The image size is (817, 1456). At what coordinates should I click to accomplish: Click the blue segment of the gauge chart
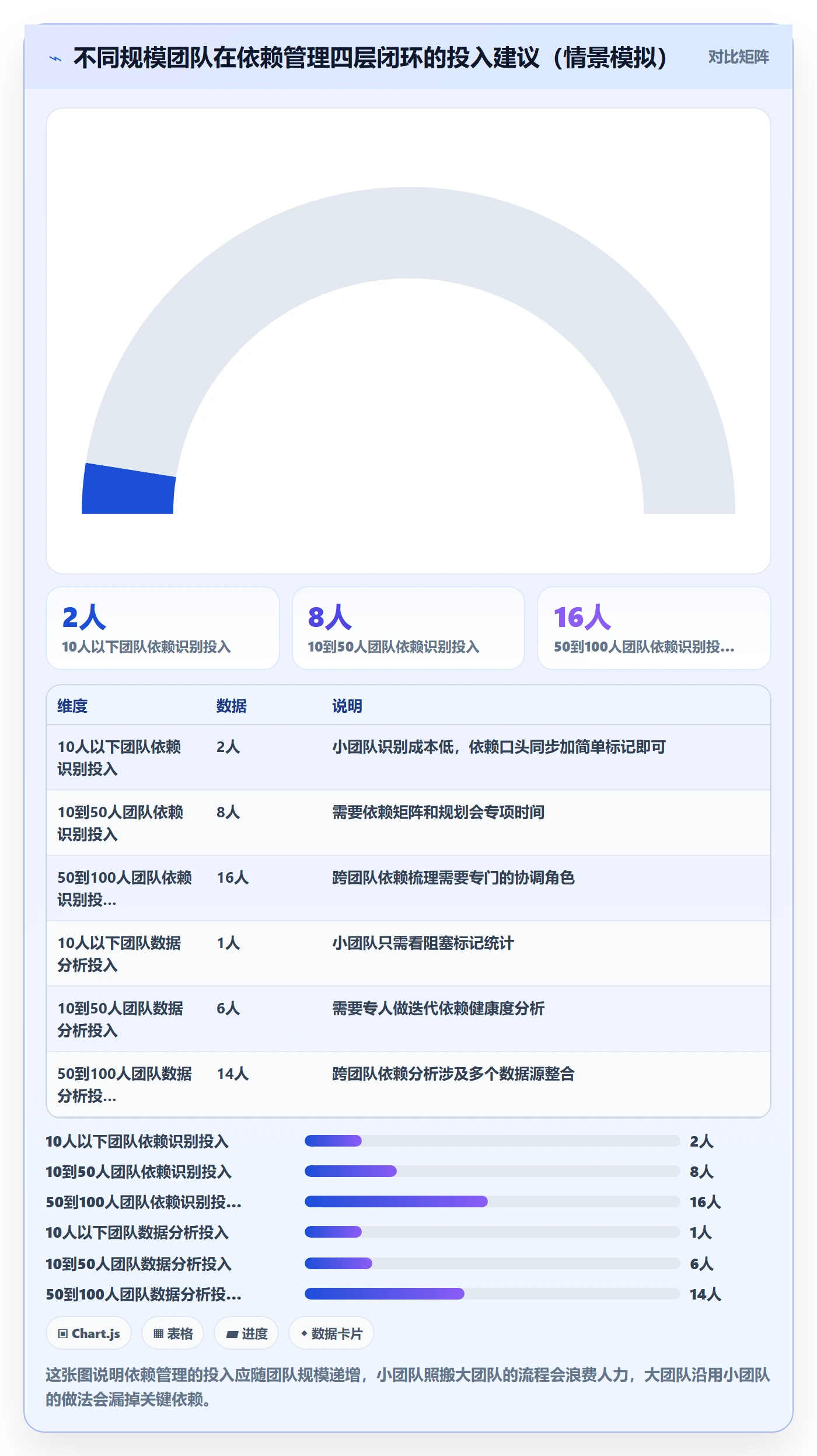click(x=128, y=490)
